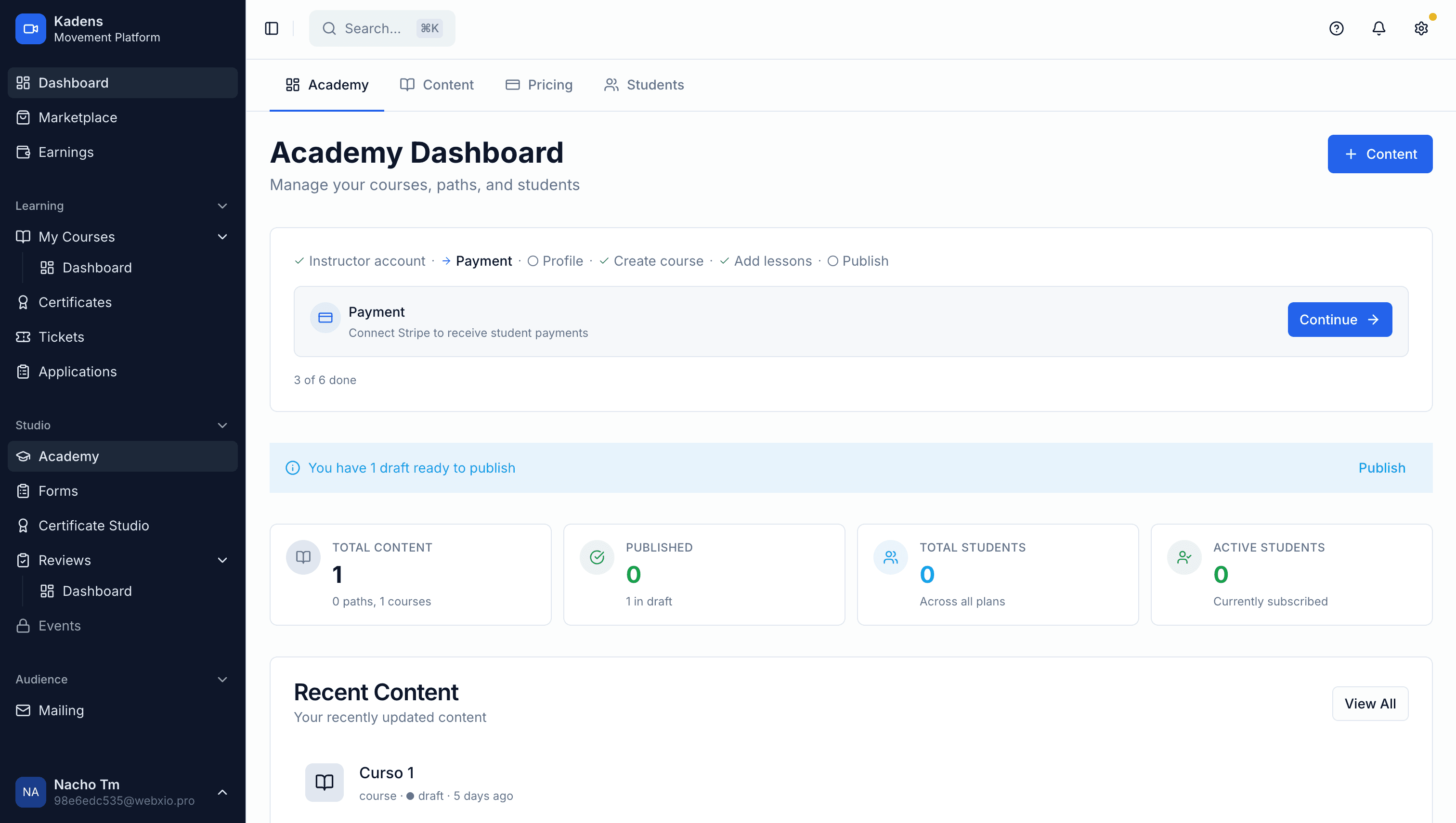The image size is (1456, 823).
Task: Open the notifications bell
Action: 1378,28
